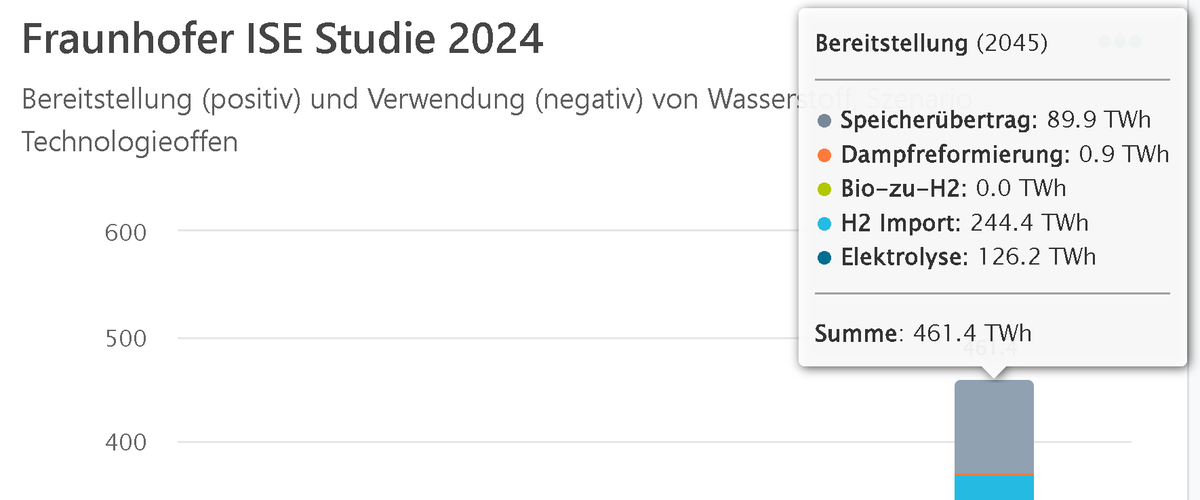The image size is (1200, 500).
Task: Click the gray Speicherübertrag color dot
Action: 825,121
